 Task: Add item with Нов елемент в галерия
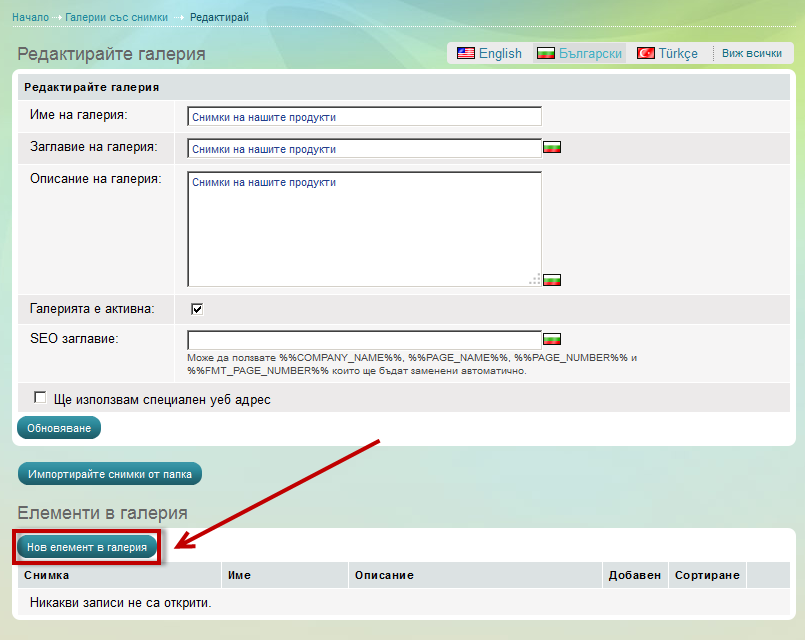click(x=87, y=547)
